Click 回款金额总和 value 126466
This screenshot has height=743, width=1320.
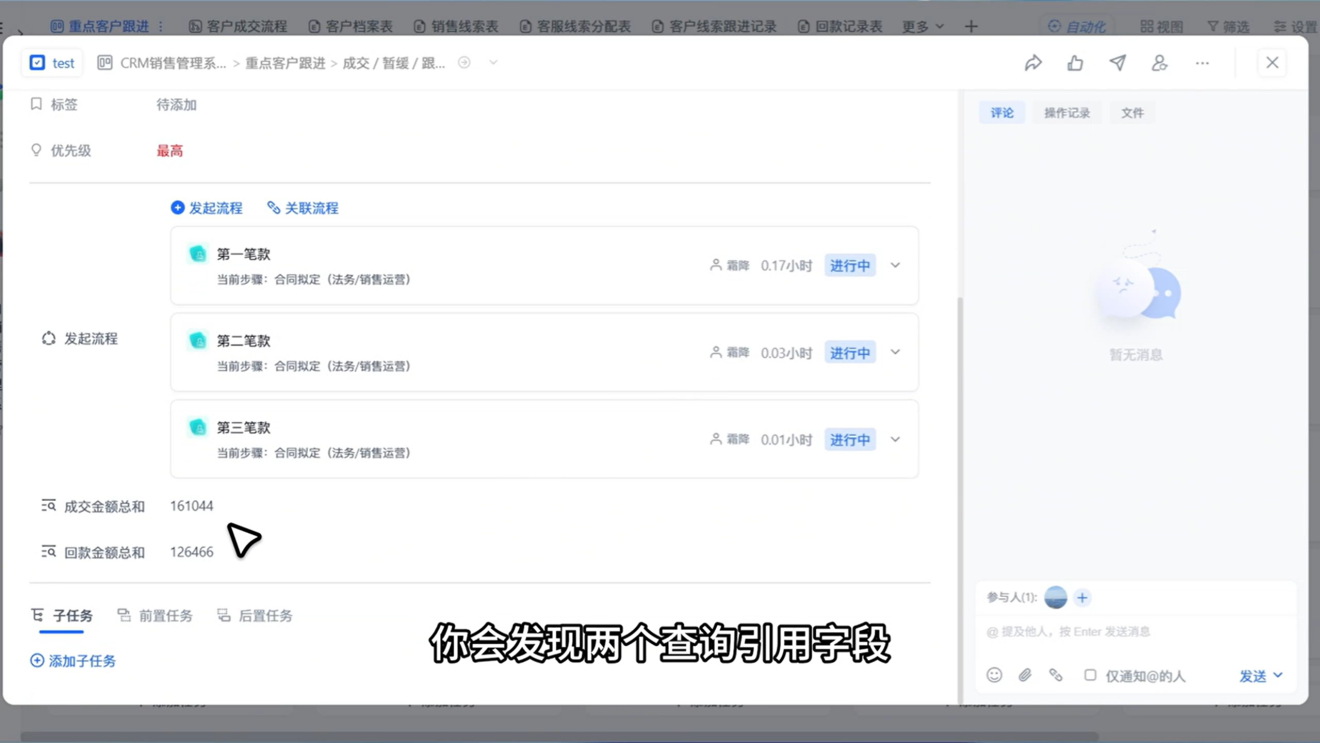pos(192,552)
